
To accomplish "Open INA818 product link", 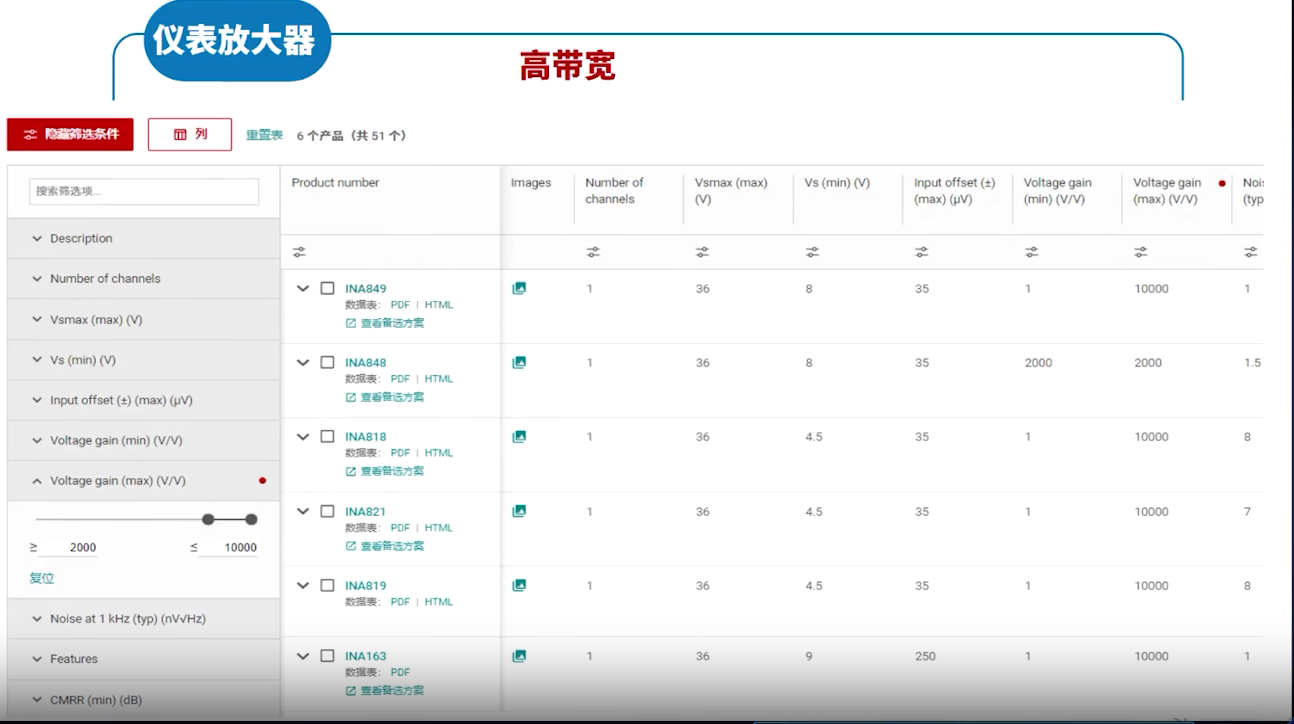I will pyautogui.click(x=365, y=437).
